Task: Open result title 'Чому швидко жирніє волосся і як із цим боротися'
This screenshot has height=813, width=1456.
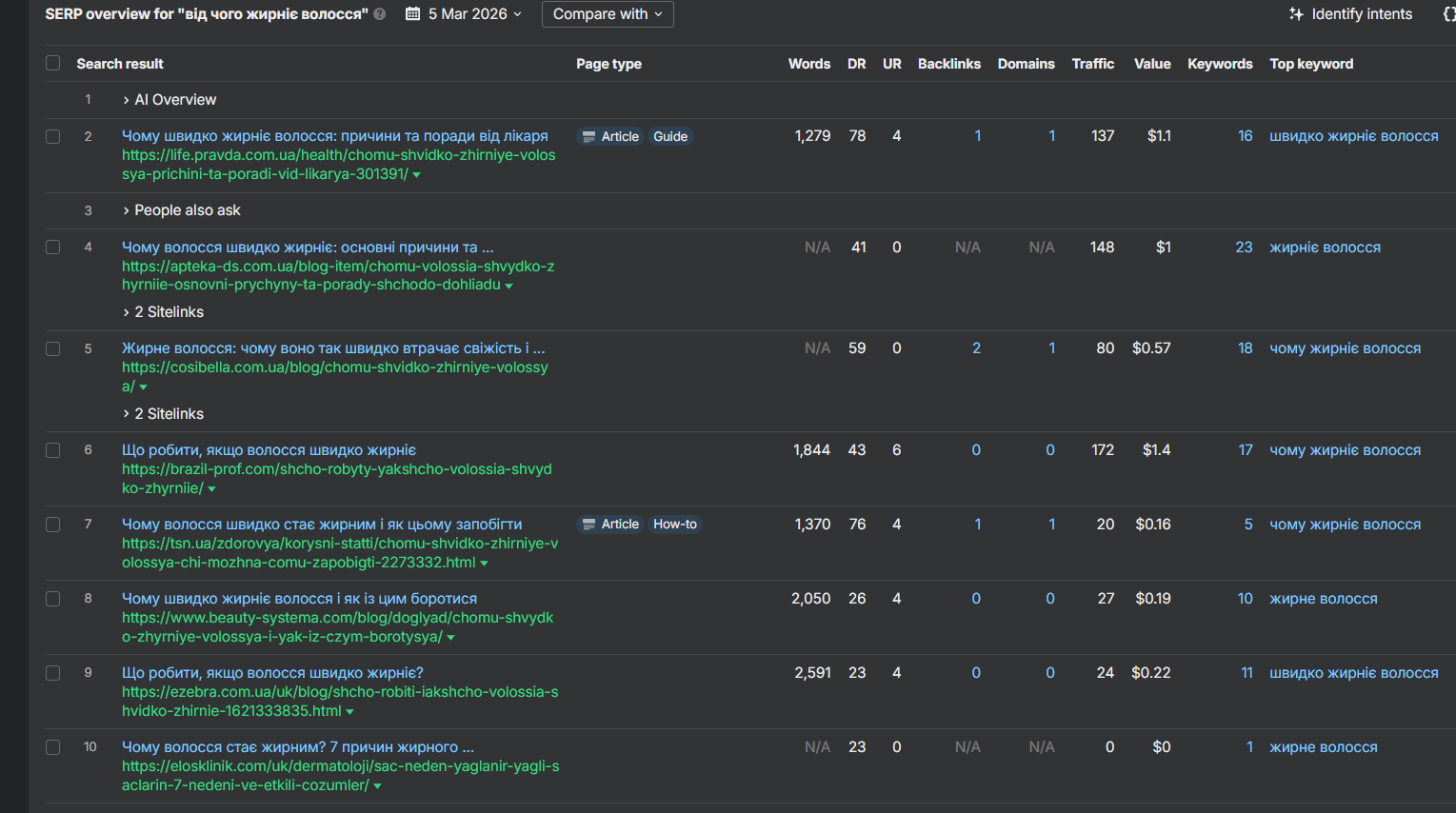Action: (x=300, y=599)
